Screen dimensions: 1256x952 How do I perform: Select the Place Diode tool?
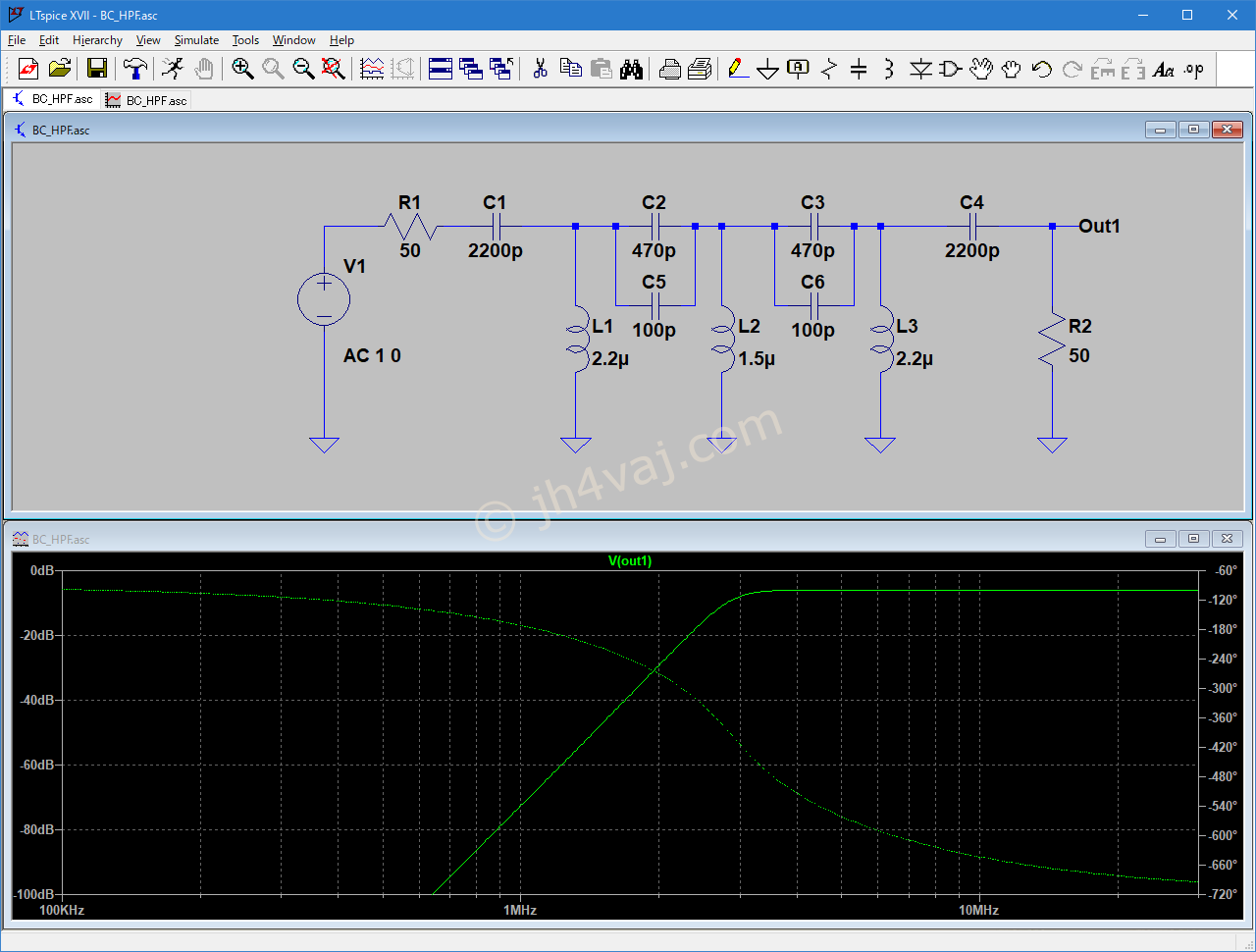pyautogui.click(x=920, y=69)
